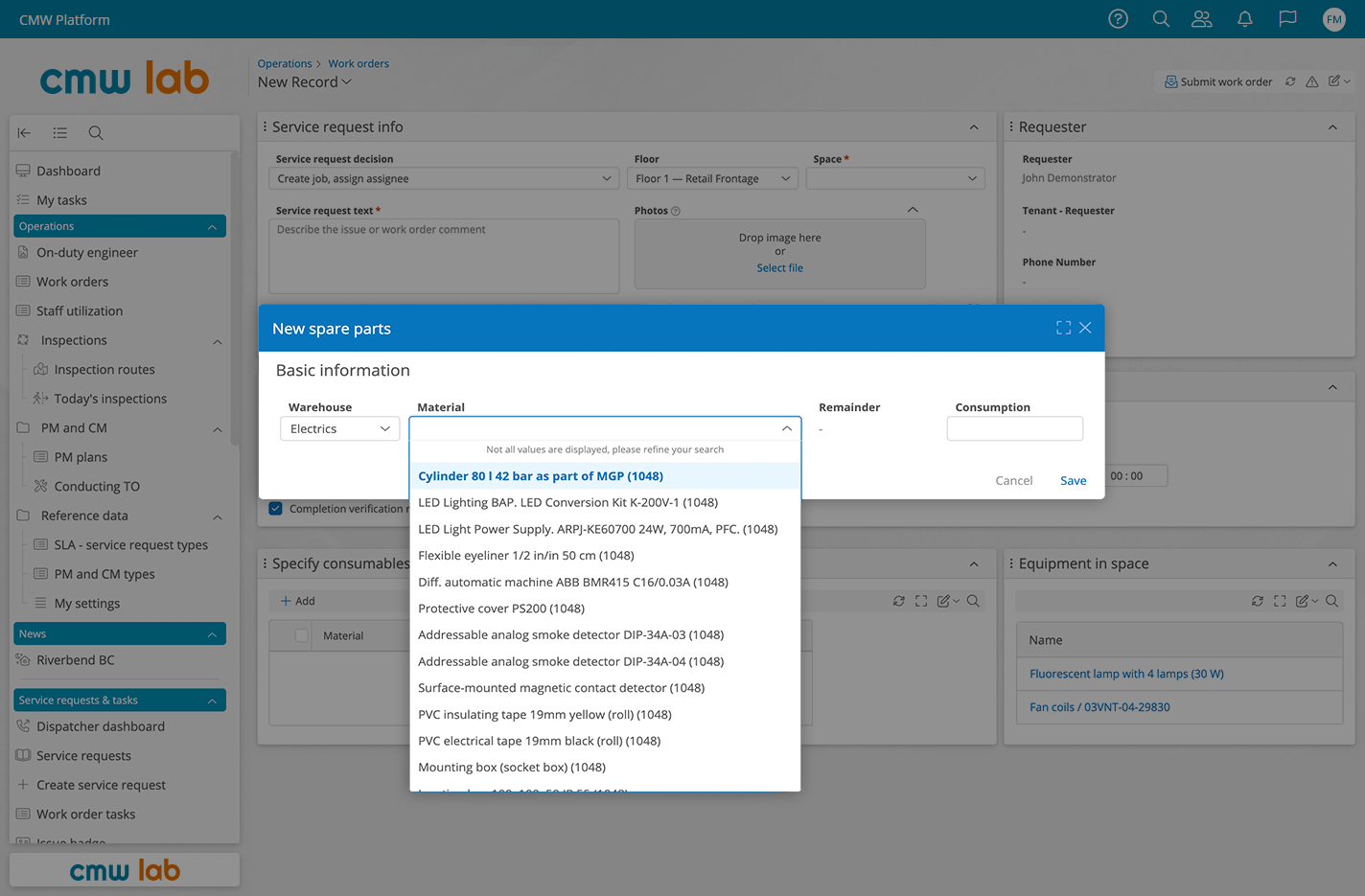Go to Dashboard in sidebar
This screenshot has width=1365, height=896.
(68, 171)
